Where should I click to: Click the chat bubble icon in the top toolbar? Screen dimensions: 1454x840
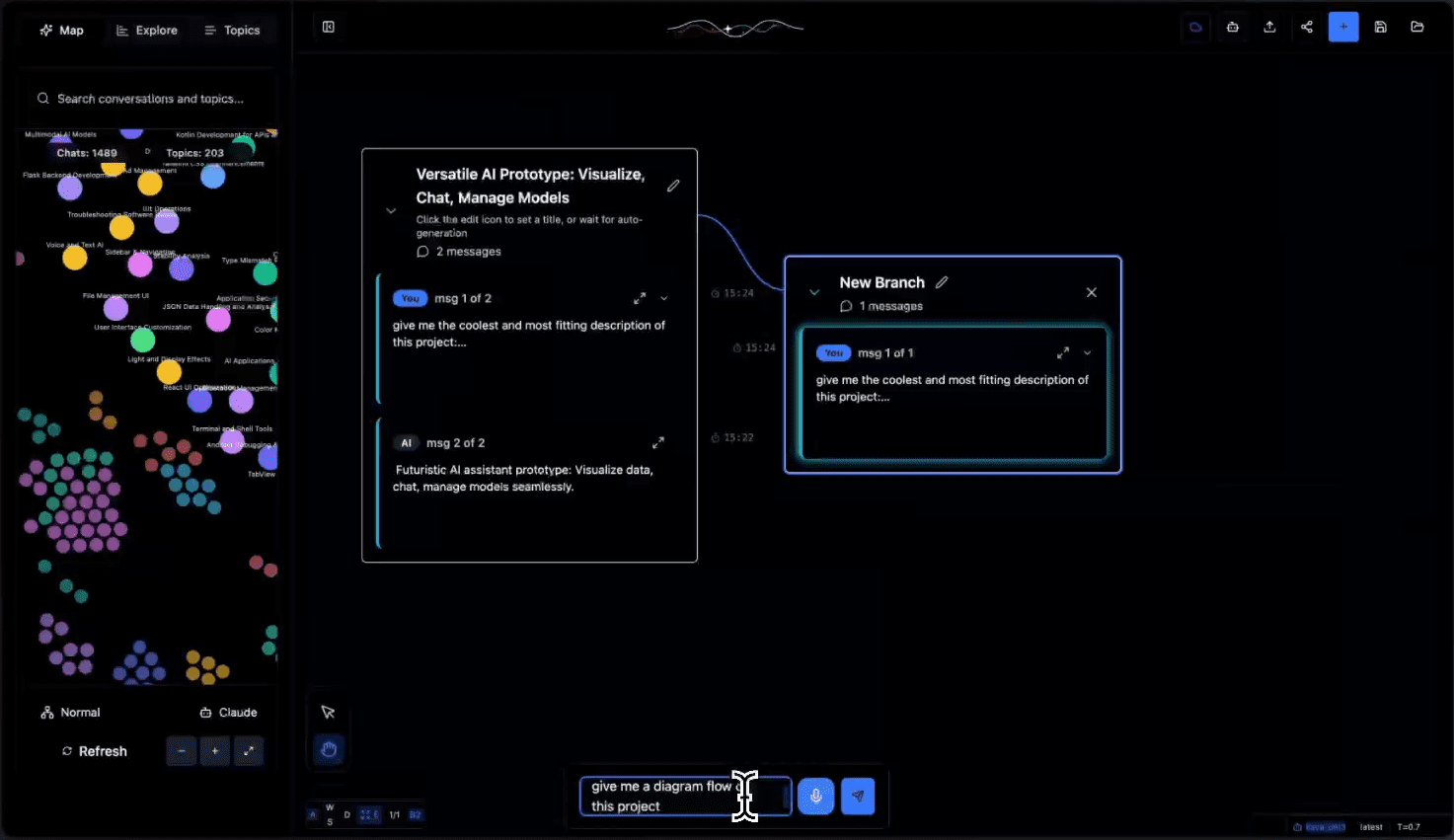1195,27
